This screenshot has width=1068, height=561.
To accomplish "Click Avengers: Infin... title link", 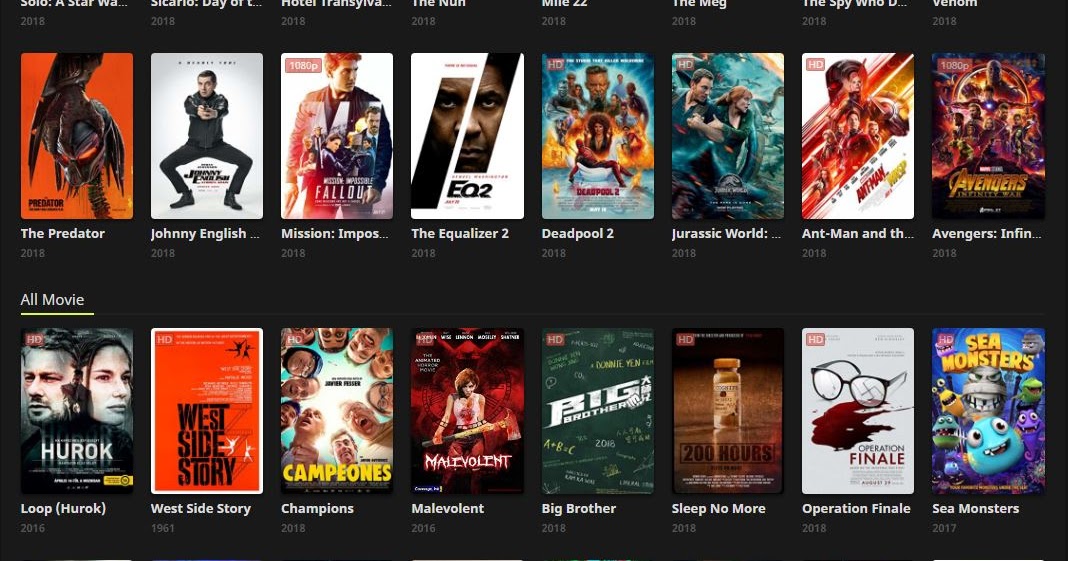I will point(986,234).
